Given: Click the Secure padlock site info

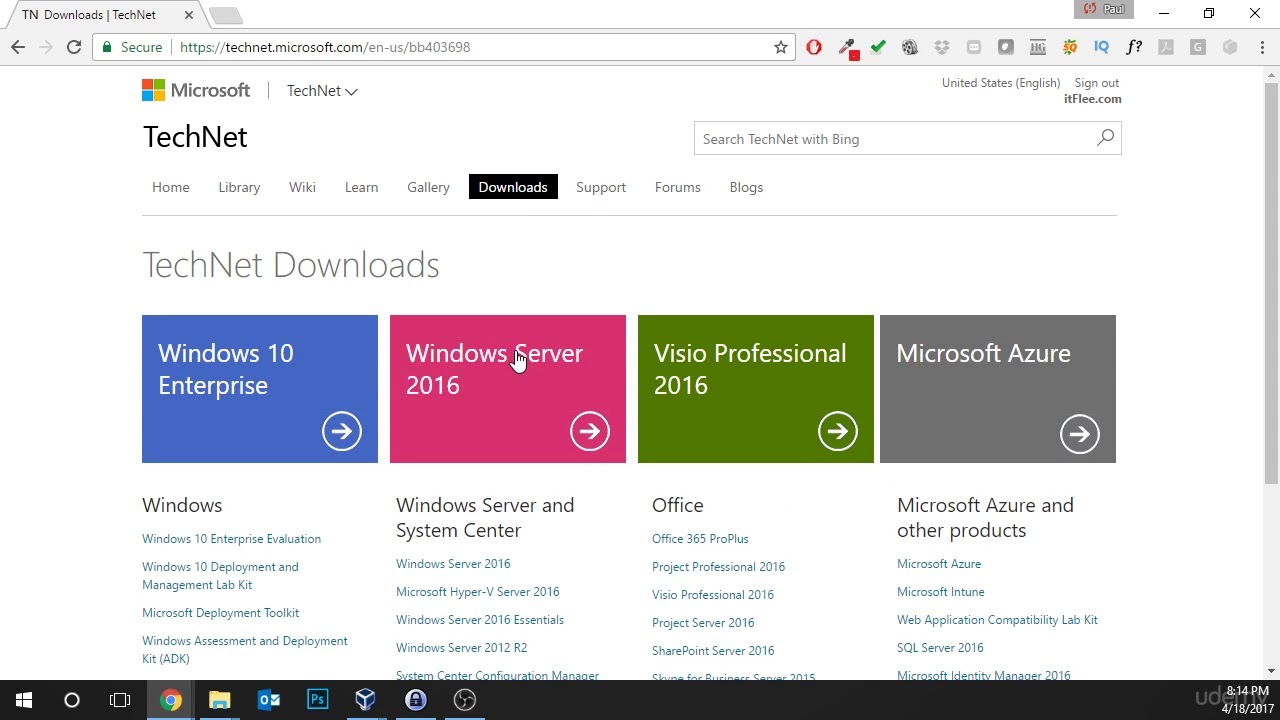Looking at the screenshot, I should point(132,47).
